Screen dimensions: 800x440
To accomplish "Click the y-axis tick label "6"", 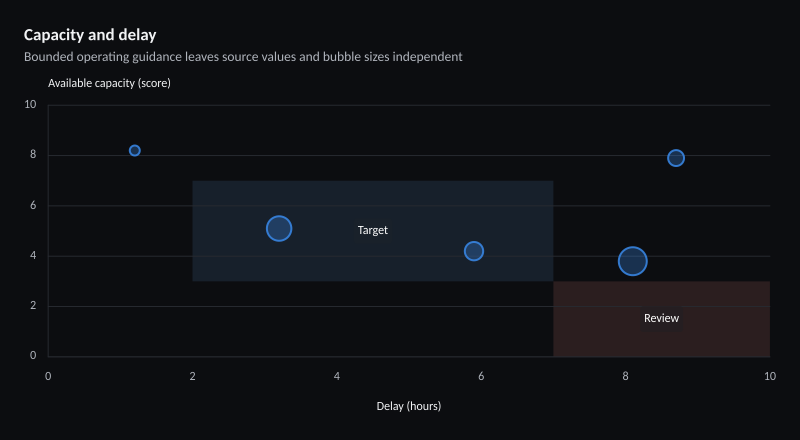I will coord(33,205).
